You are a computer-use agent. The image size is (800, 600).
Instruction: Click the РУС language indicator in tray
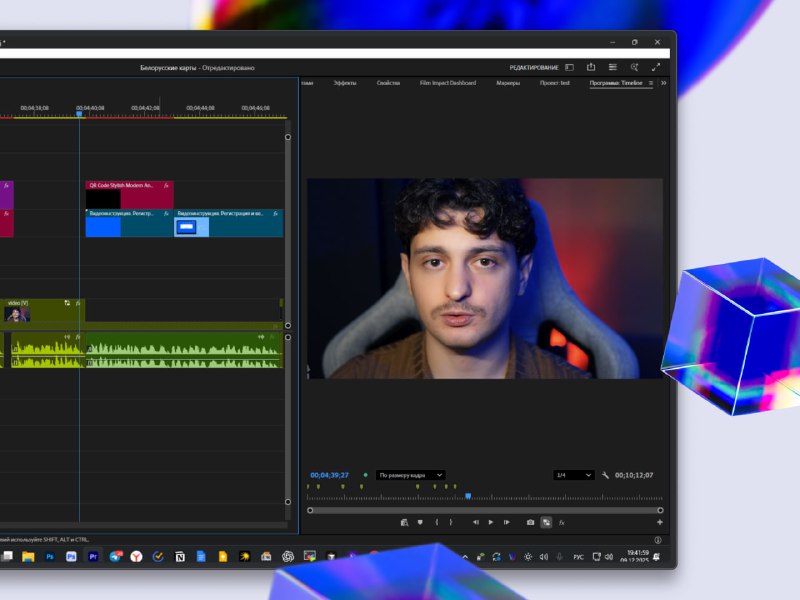(x=578, y=557)
